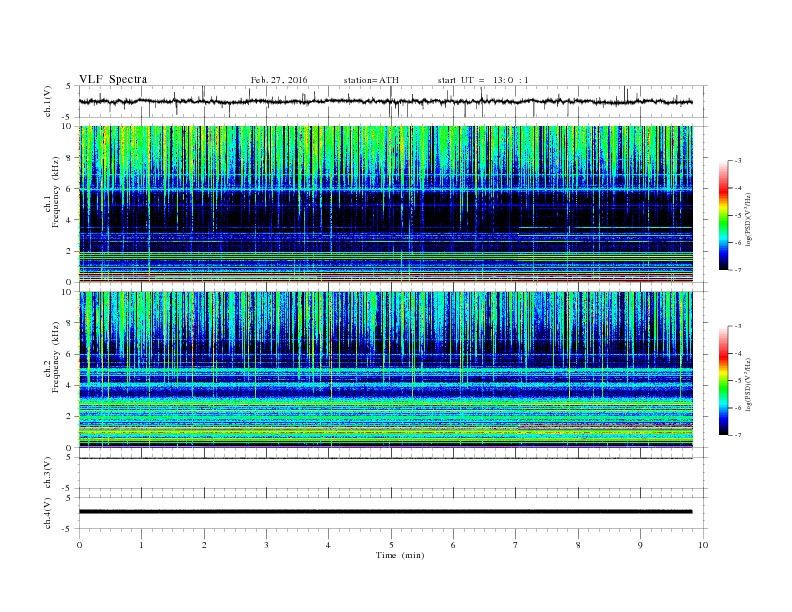Click the "station=ATH" header label
792x612 pixels.
coord(371,80)
